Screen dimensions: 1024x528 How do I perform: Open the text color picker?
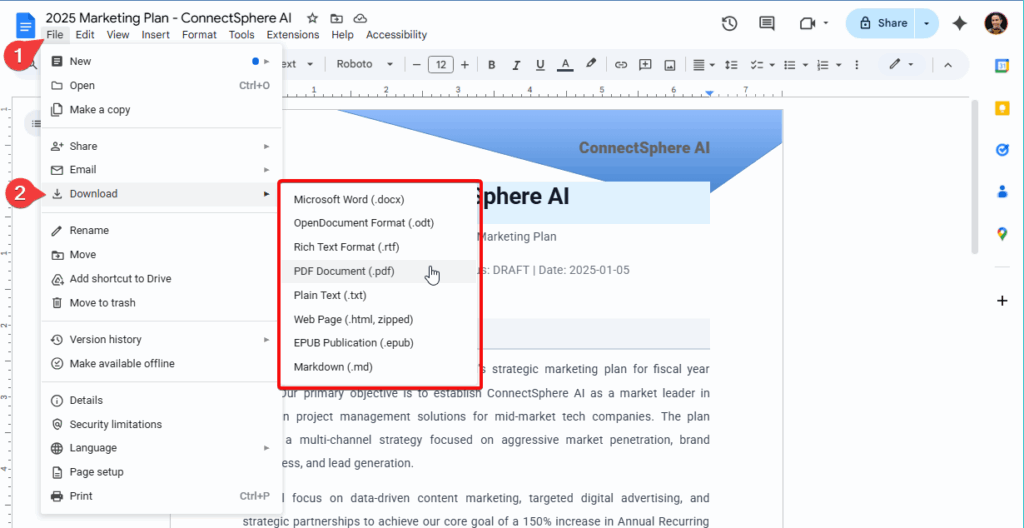coord(566,65)
